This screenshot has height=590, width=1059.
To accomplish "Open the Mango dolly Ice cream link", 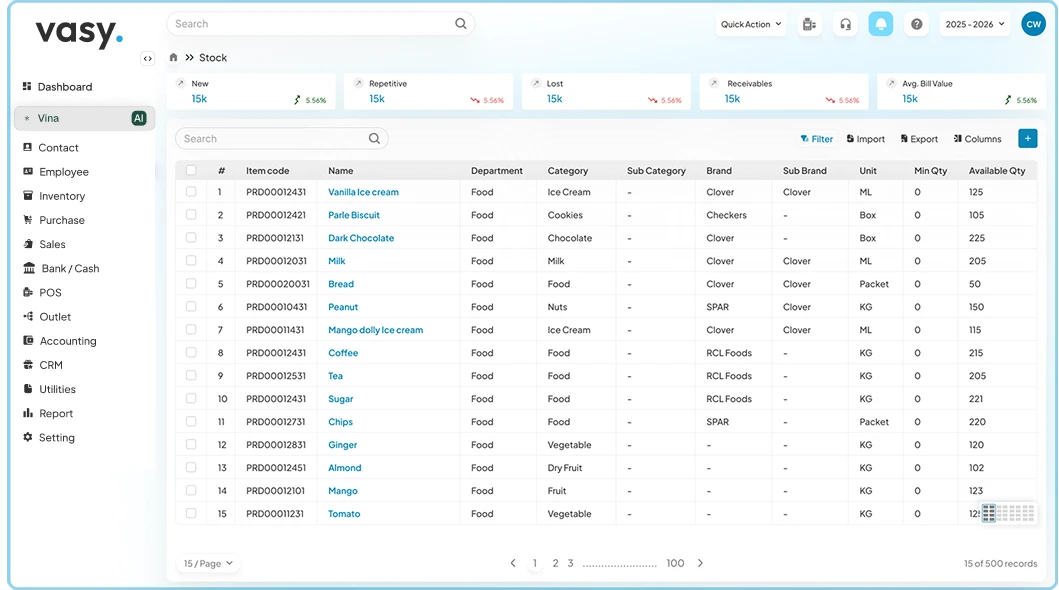I will tap(376, 330).
